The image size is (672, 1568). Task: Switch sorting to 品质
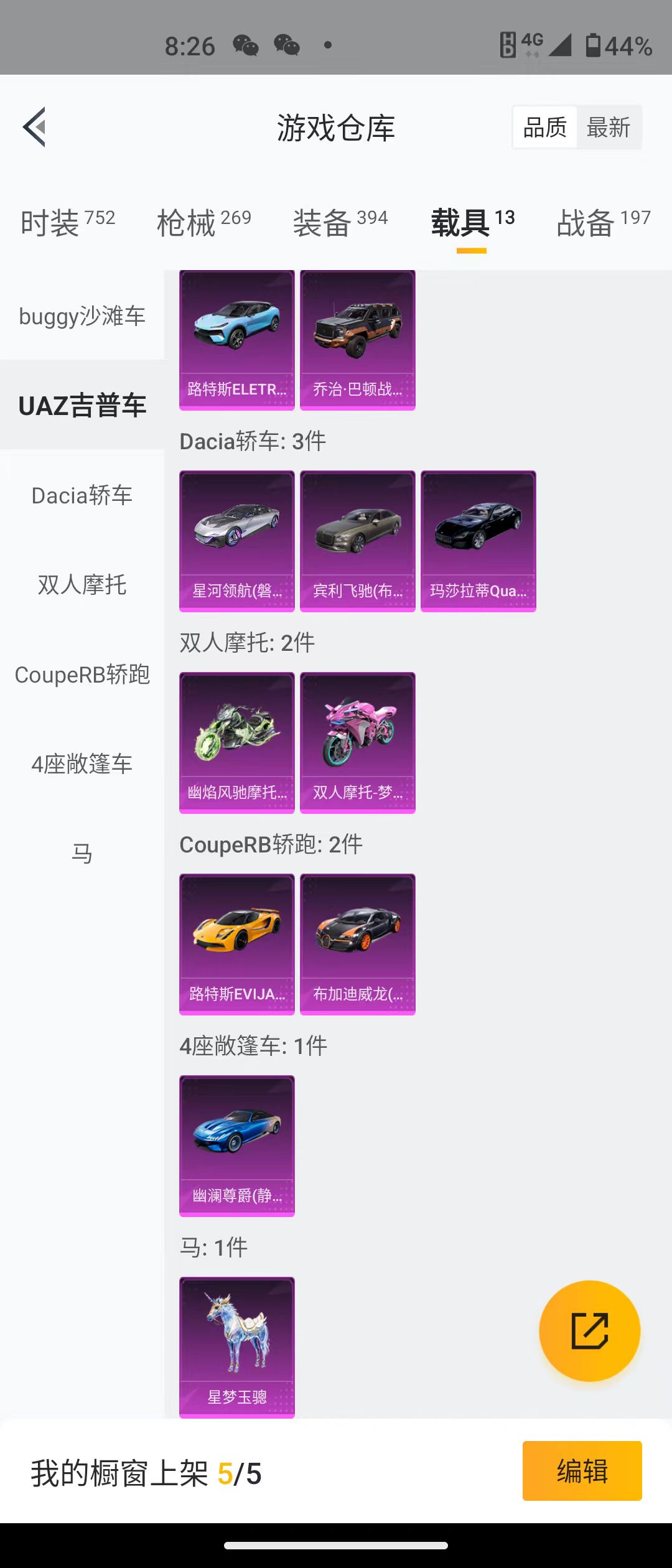click(545, 128)
